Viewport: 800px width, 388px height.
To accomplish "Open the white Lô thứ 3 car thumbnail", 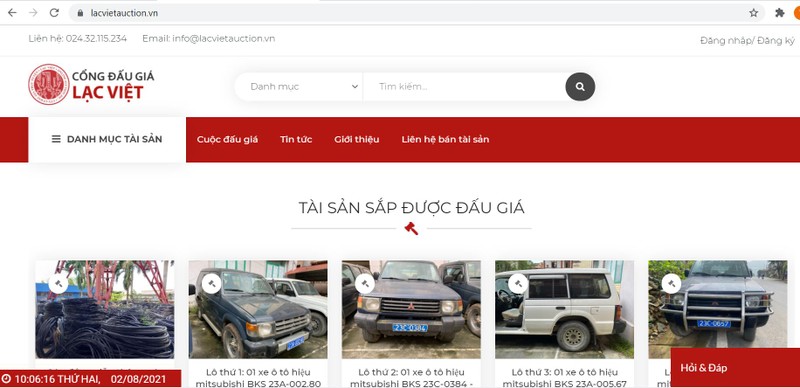I will coord(565,309).
